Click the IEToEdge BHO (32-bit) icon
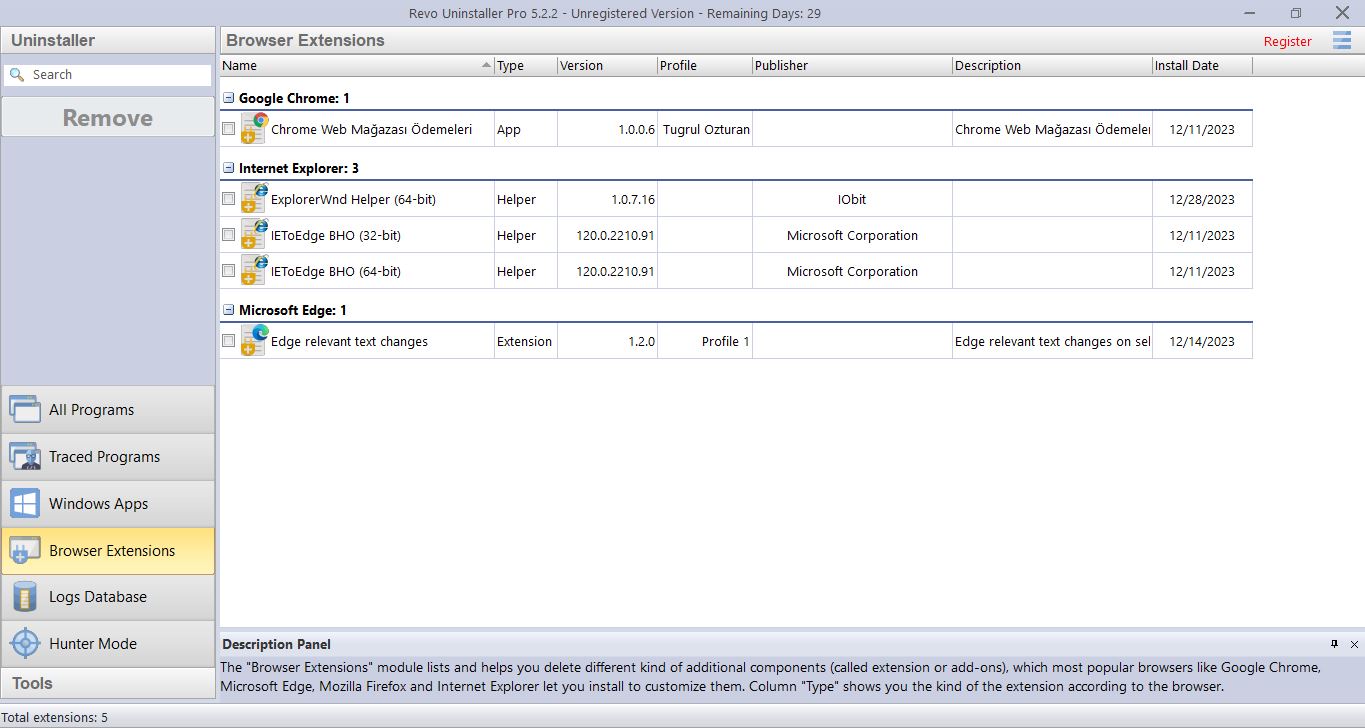This screenshot has height=728, width=1365. tap(254, 234)
